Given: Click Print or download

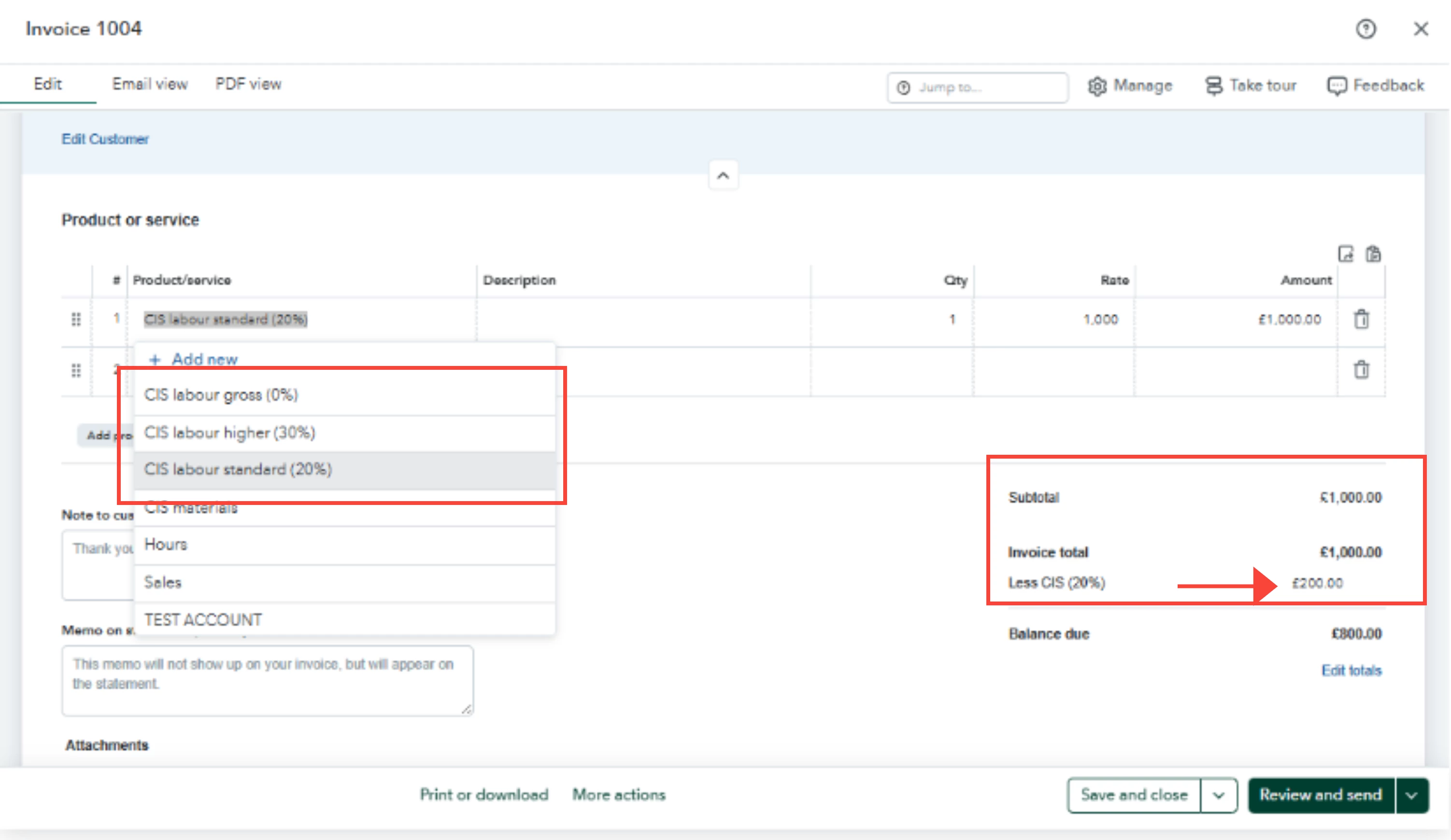Looking at the screenshot, I should [484, 795].
